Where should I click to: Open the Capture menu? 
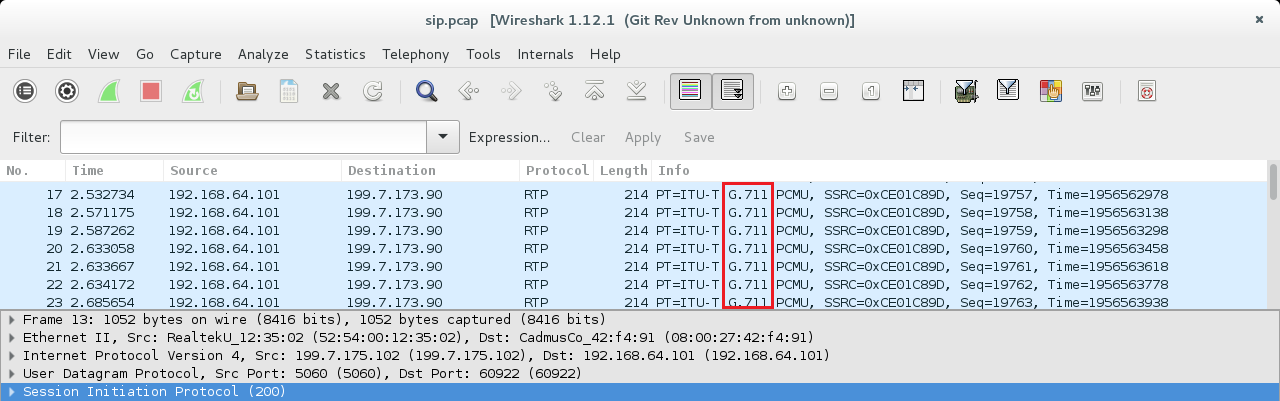[196, 54]
